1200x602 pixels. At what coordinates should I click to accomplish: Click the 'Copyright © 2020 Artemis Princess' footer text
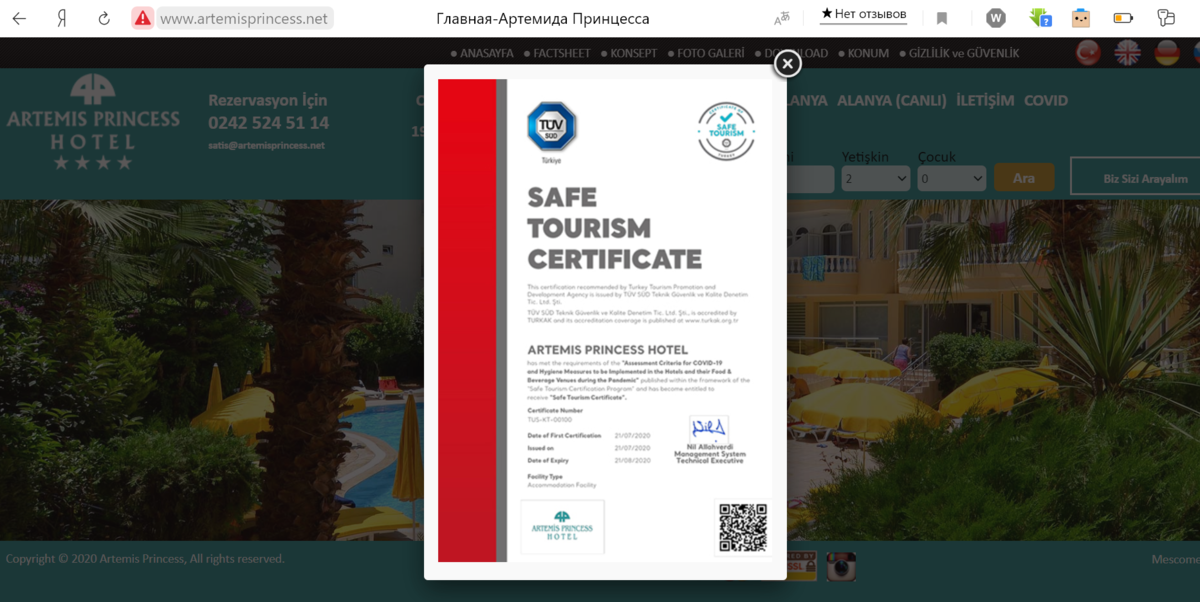coord(145,559)
